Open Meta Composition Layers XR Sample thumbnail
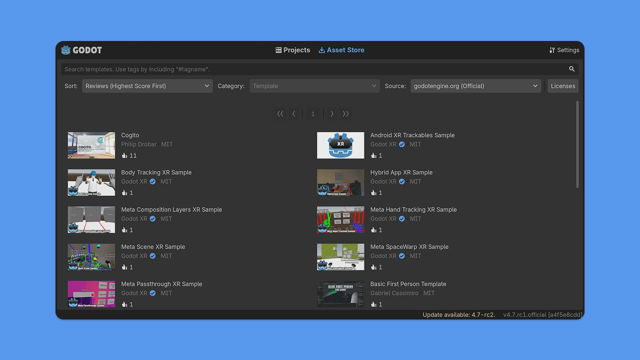 click(91, 220)
